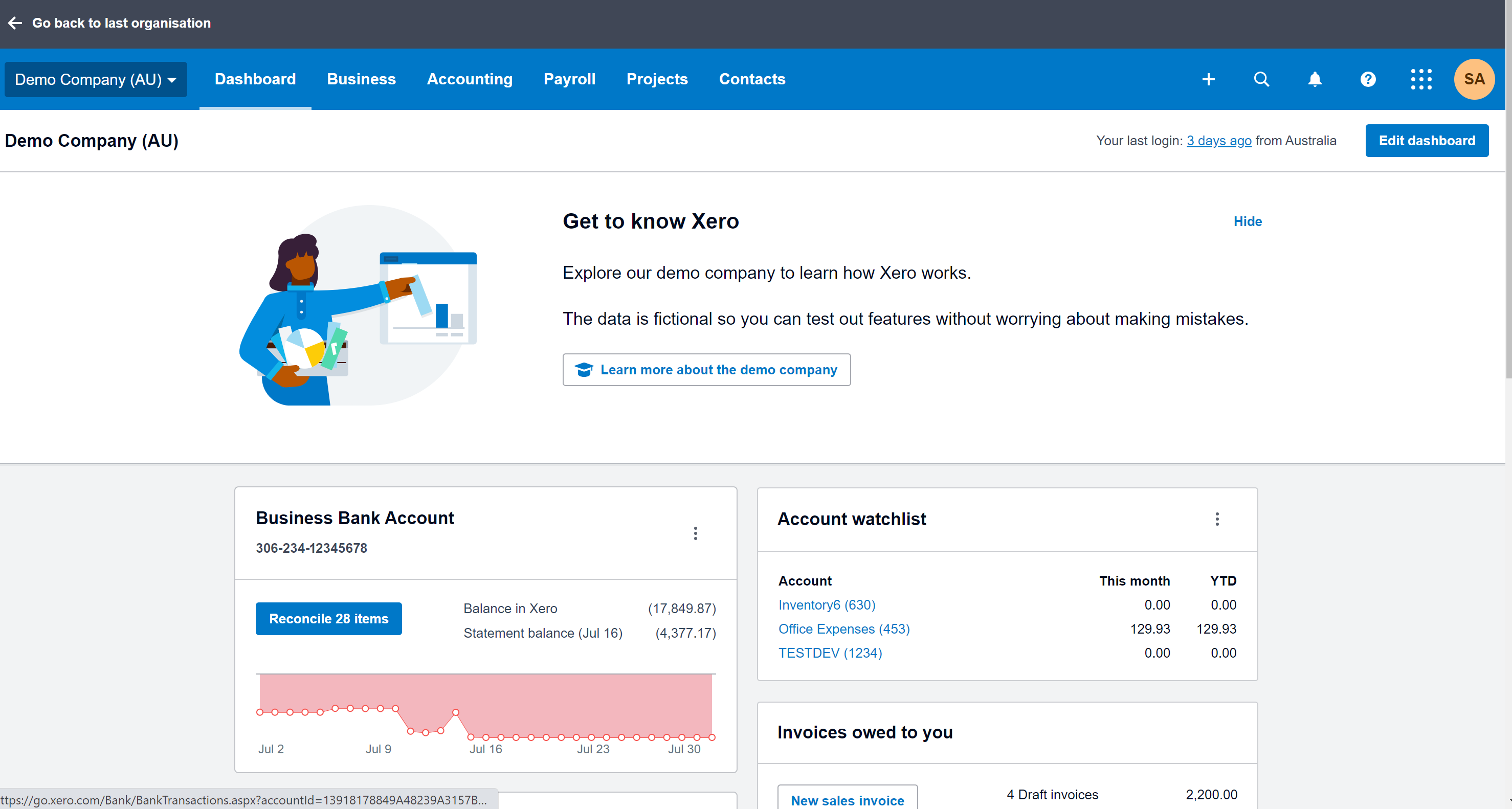Click New sales invoice button
Viewport: 1512px width, 809px height.
(x=847, y=800)
